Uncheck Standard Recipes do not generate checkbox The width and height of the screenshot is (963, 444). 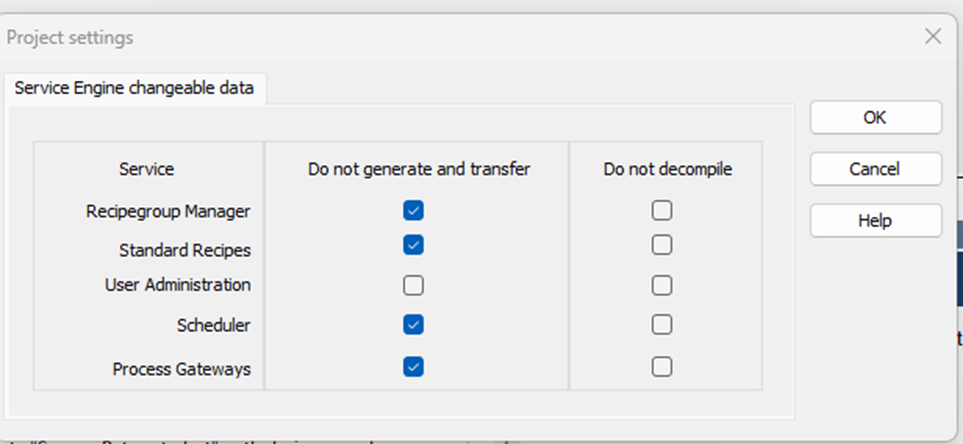tap(414, 245)
